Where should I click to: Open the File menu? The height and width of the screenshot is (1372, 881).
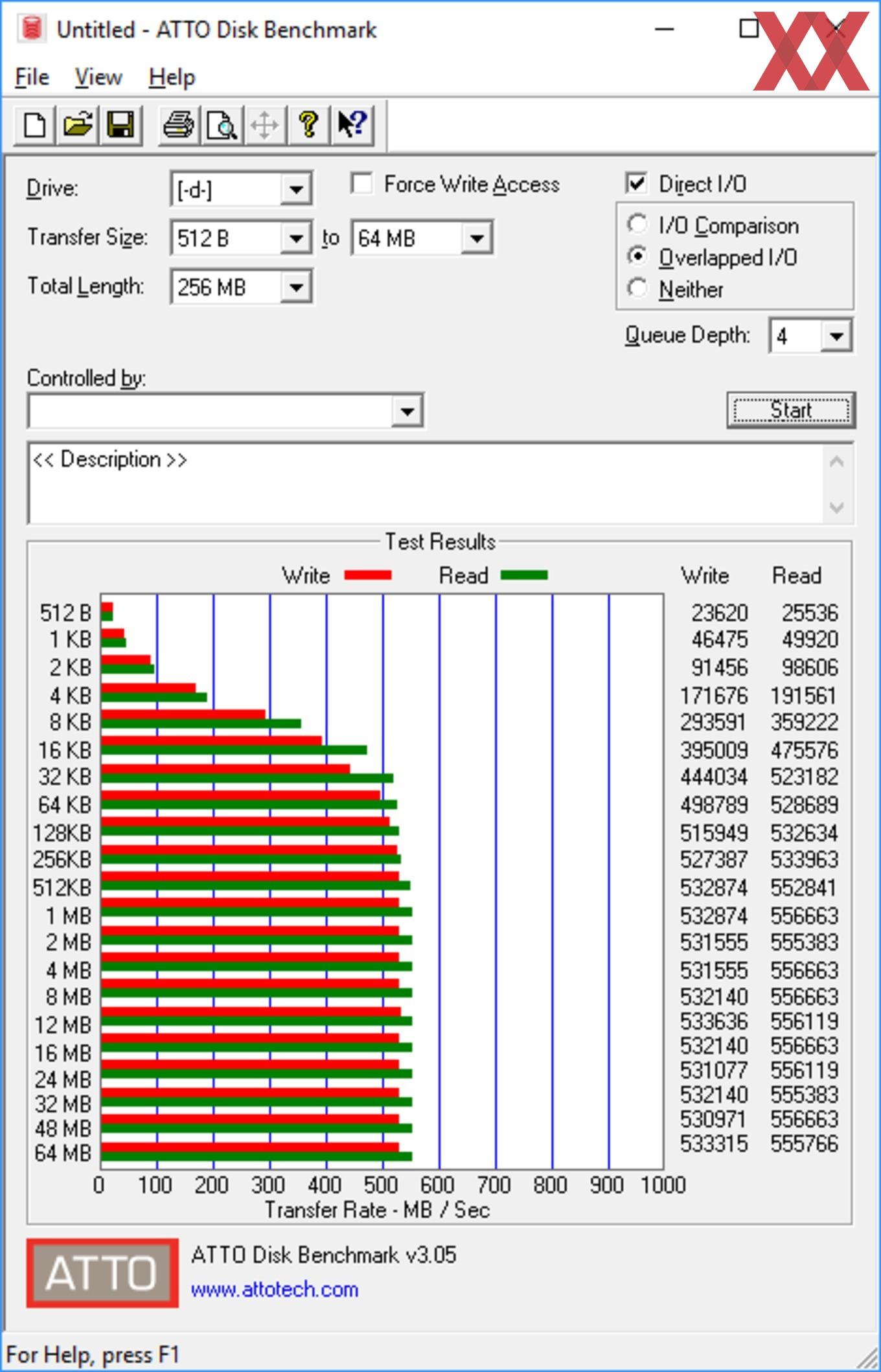[x=32, y=77]
